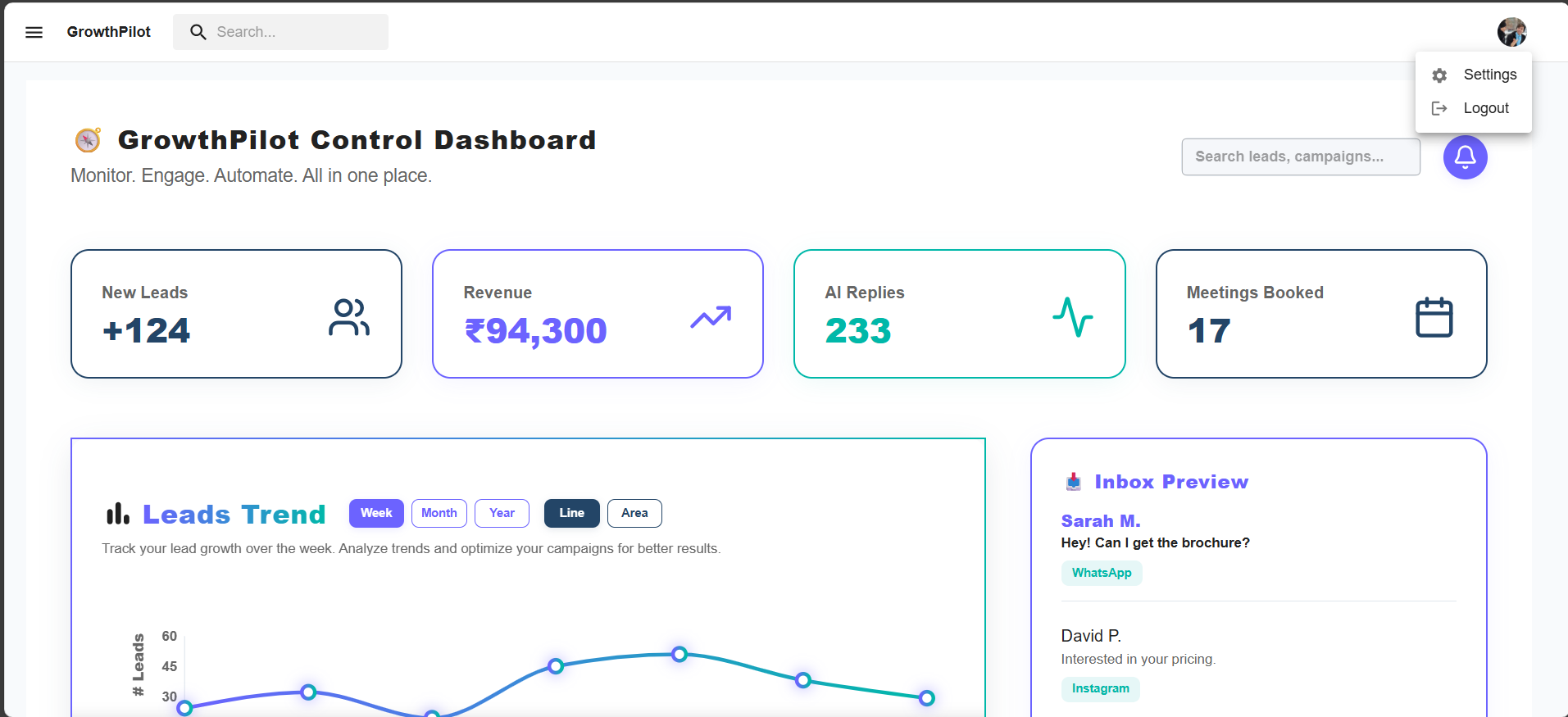Viewport: 1568px width, 717px height.
Task: Click the "Hey! Can I get the brochure?" message
Action: click(x=1155, y=542)
